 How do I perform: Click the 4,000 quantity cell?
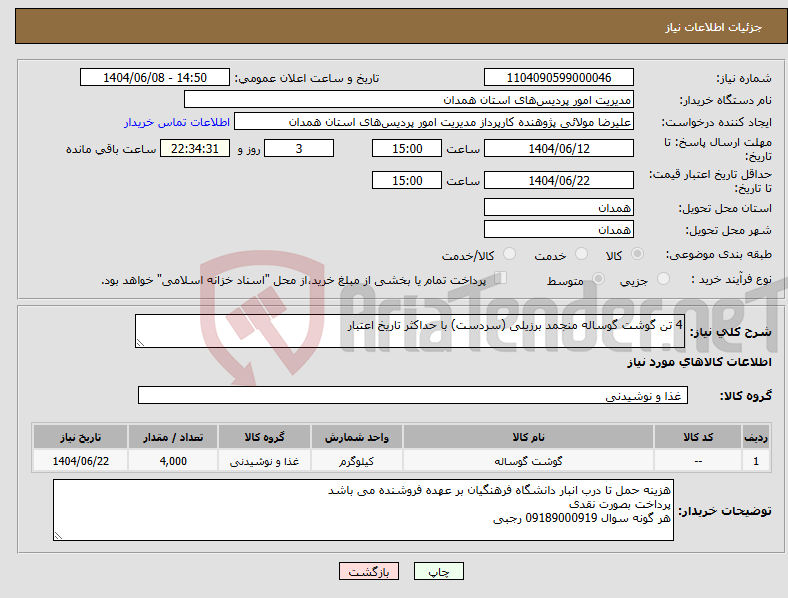(x=173, y=461)
